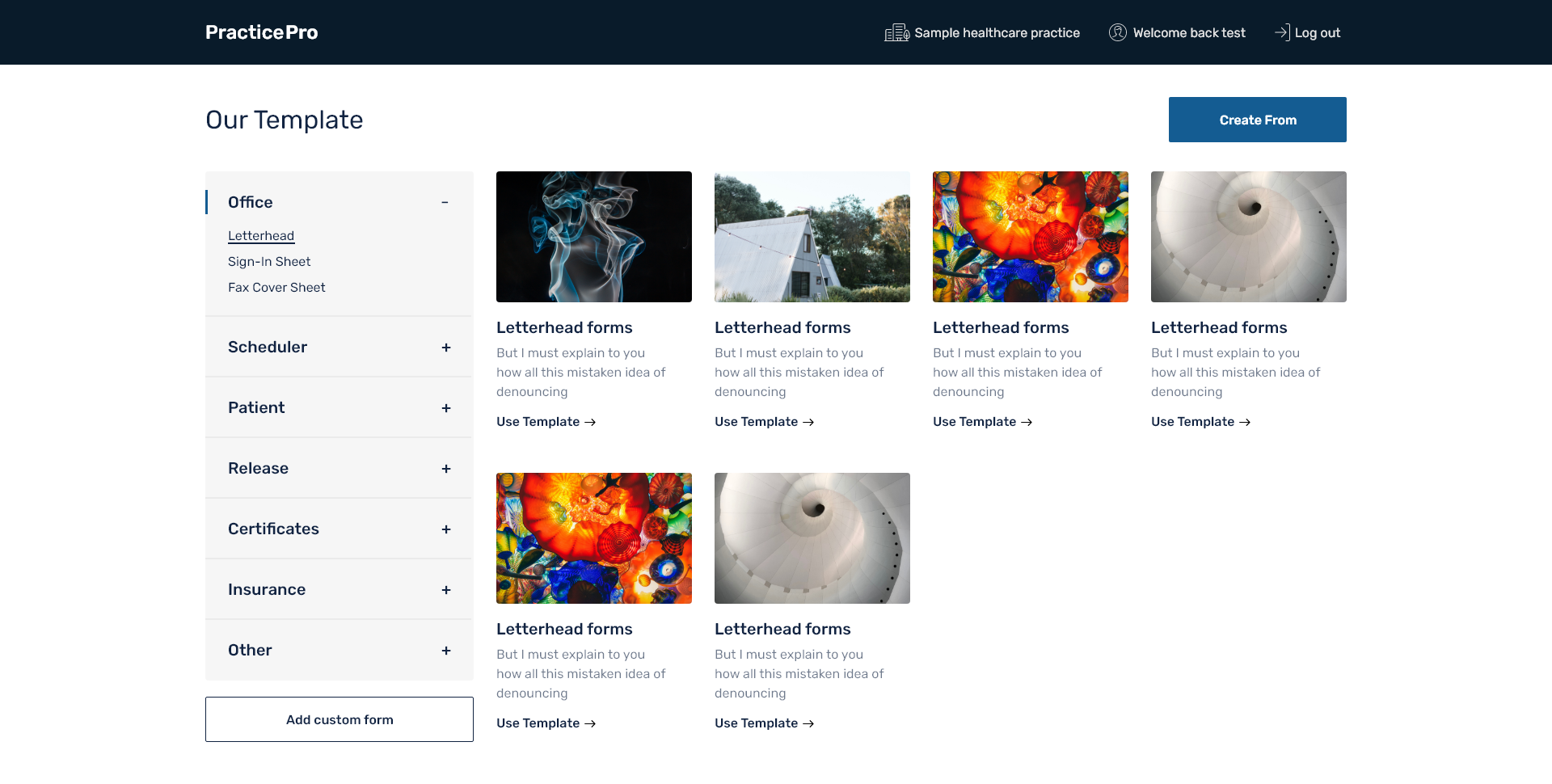Use Template for the smoke image card
Viewport: 1552px width, 784px height.
[x=546, y=422]
